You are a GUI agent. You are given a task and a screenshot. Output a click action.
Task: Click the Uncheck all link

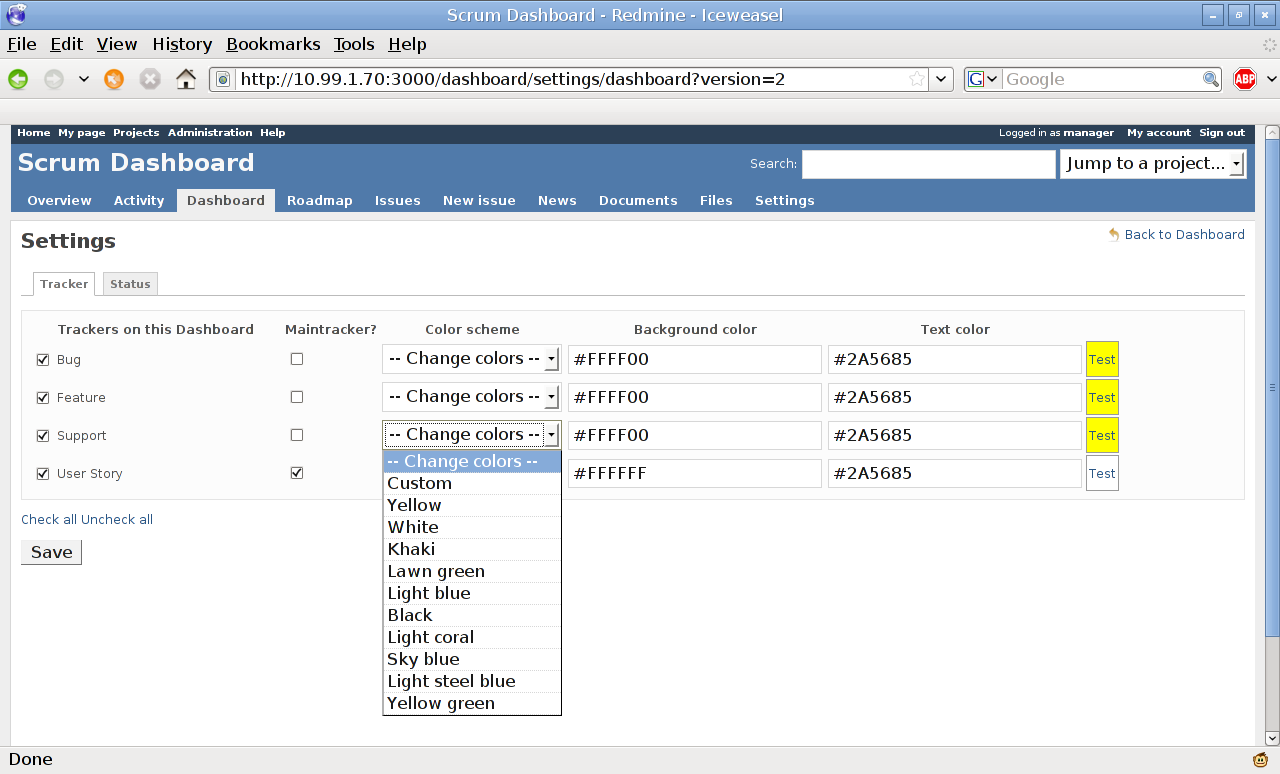[117, 520]
